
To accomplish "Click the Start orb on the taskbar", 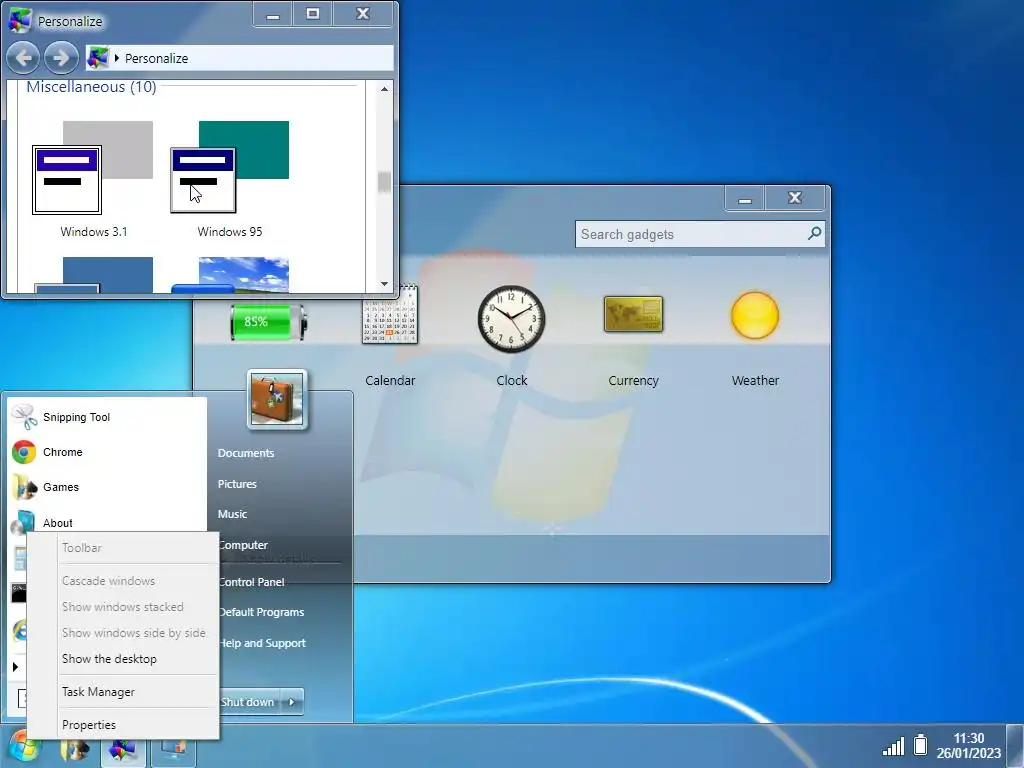I will tap(25, 747).
